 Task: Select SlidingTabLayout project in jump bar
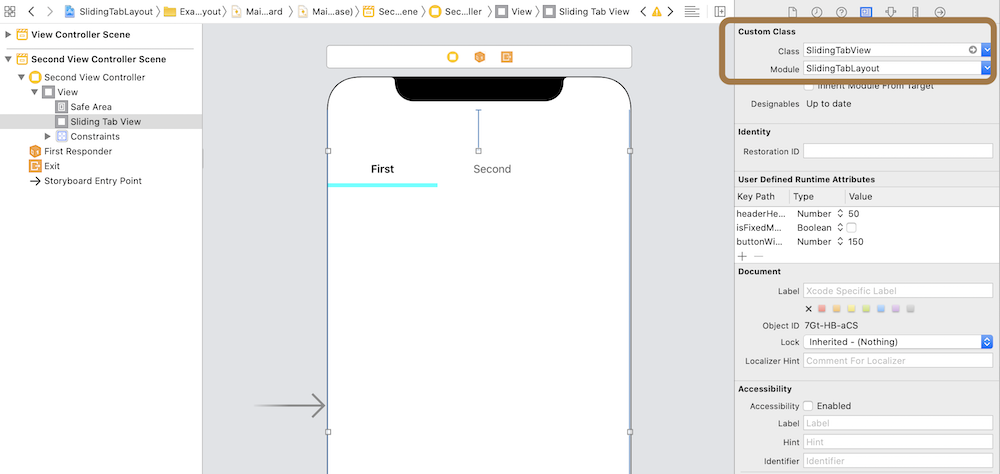108,11
